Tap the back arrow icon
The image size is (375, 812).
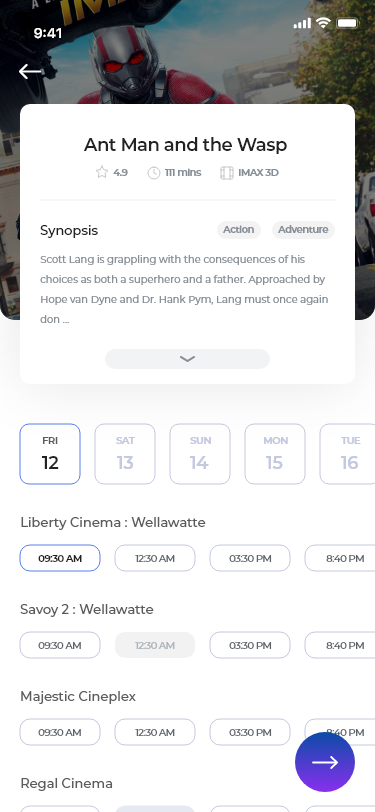tap(30, 71)
